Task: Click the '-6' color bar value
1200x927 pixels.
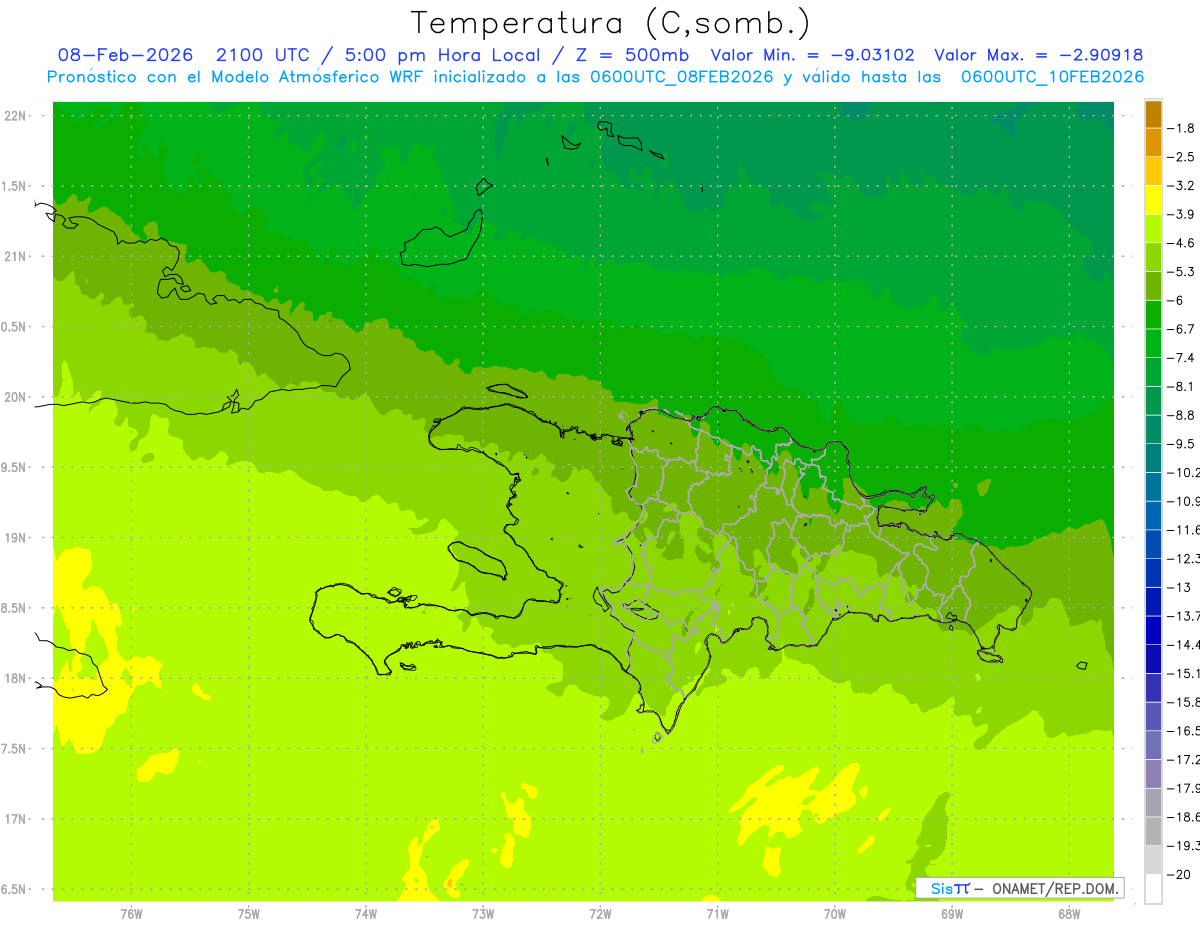Action: point(1178,300)
